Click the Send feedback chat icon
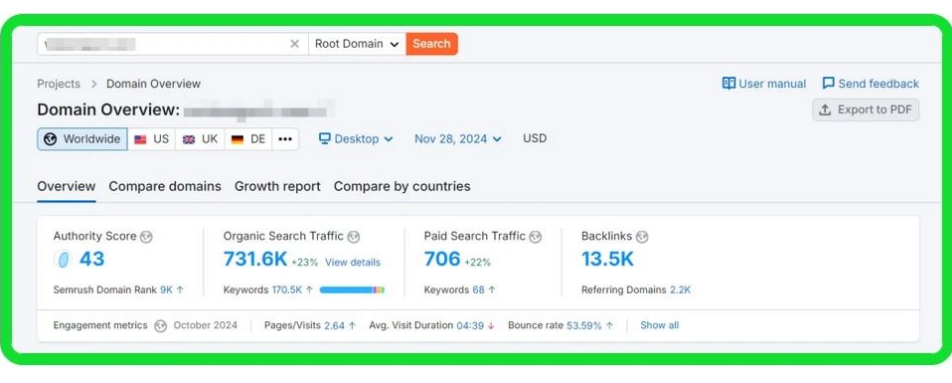 pyautogui.click(x=829, y=83)
